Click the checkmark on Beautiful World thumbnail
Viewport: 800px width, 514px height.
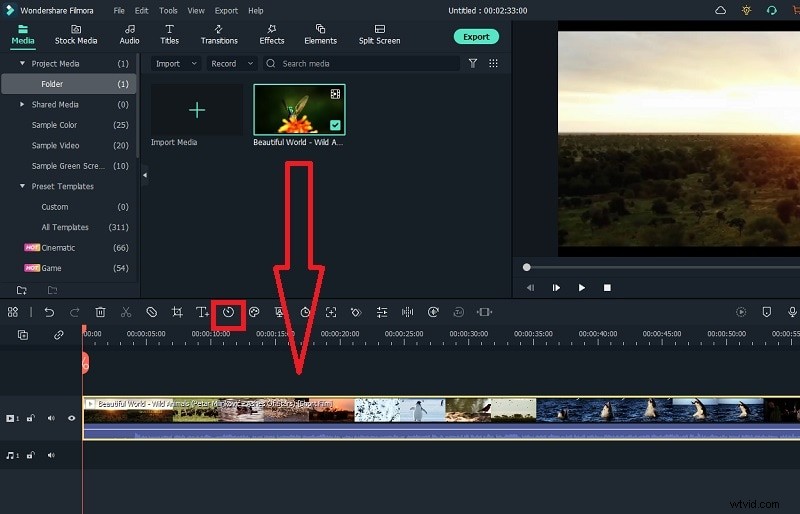coord(335,125)
